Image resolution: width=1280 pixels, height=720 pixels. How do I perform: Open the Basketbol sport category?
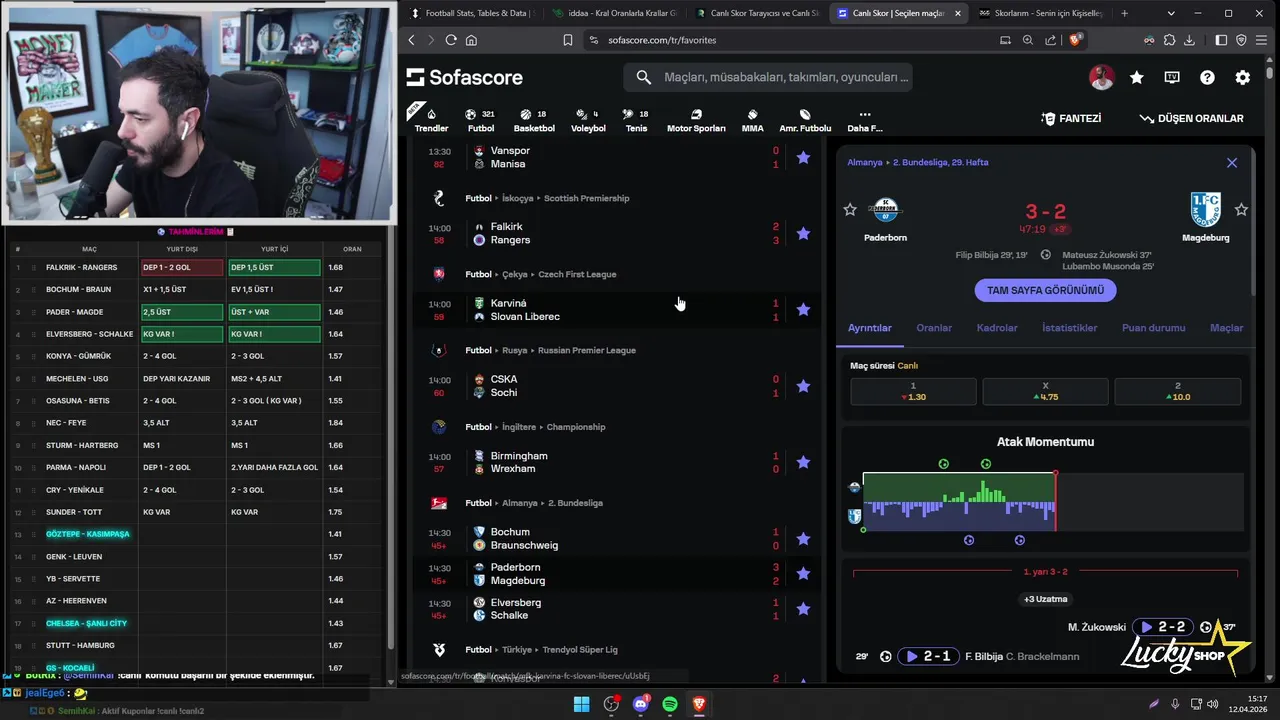pos(534,120)
